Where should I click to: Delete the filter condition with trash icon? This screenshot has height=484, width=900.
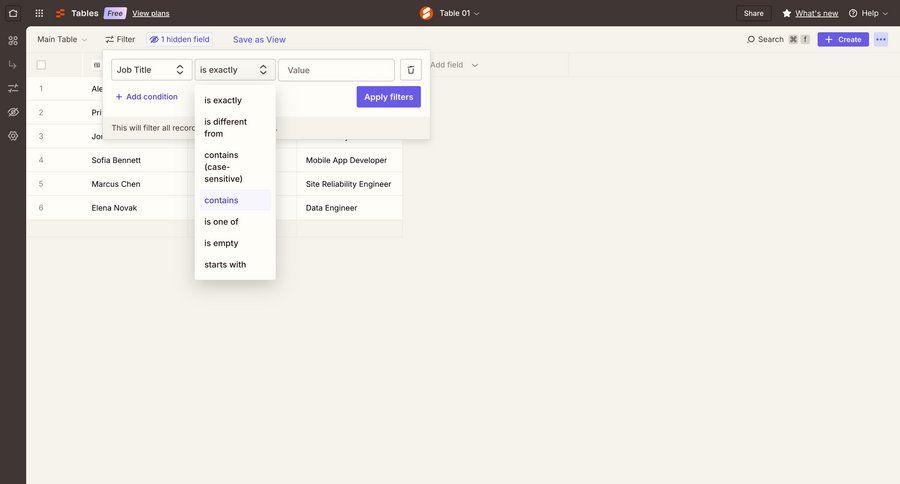tap(411, 70)
